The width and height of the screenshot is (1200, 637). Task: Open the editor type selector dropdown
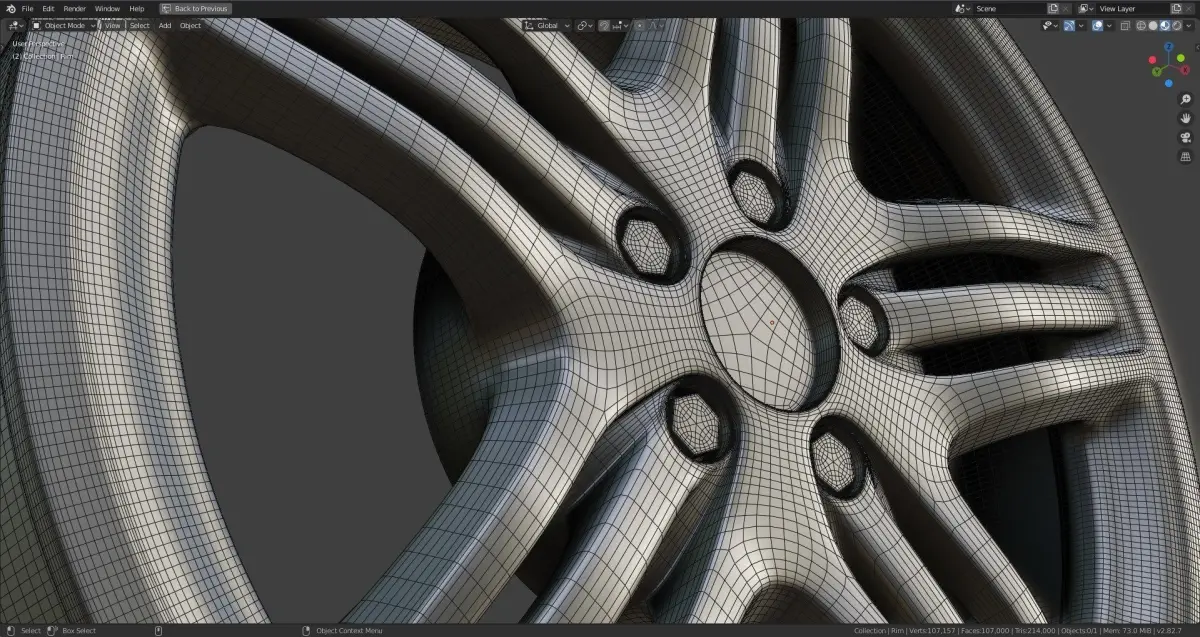15,25
